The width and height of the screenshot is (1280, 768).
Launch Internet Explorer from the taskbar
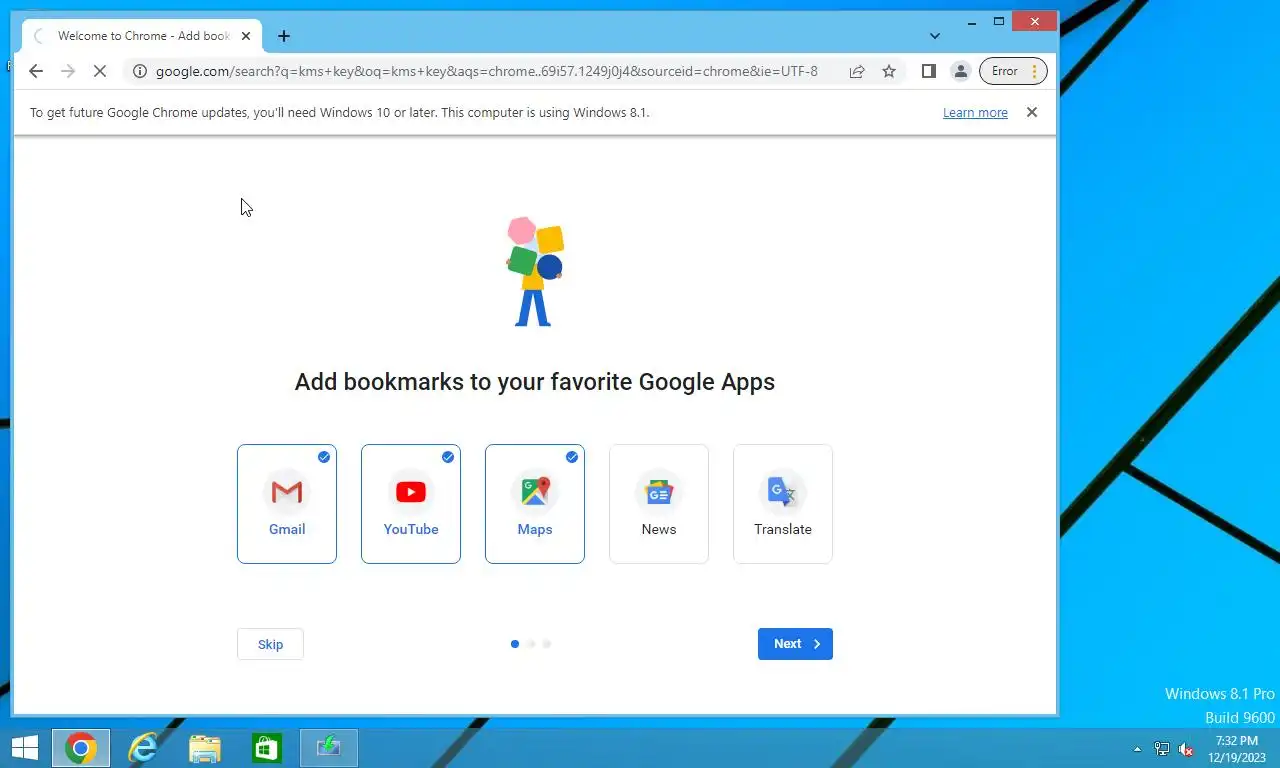(x=143, y=748)
